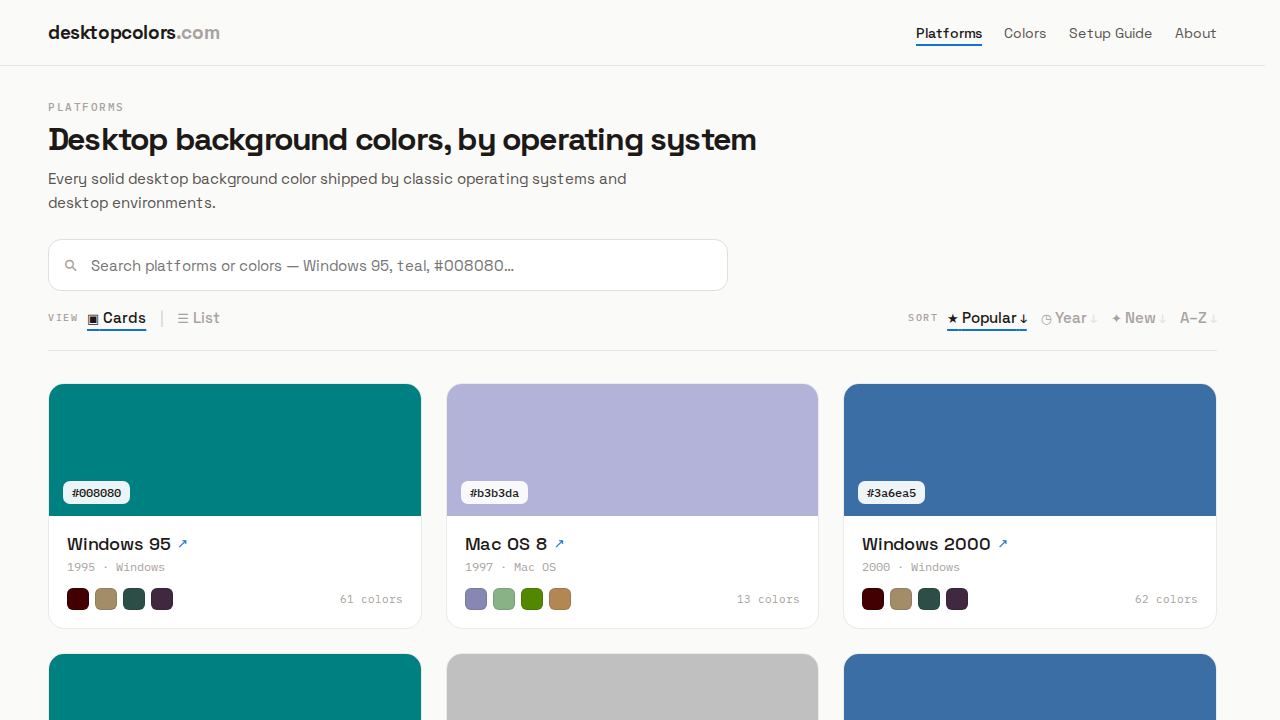
Task: Pick the dark red swatch under Windows 95
Action: 78,599
